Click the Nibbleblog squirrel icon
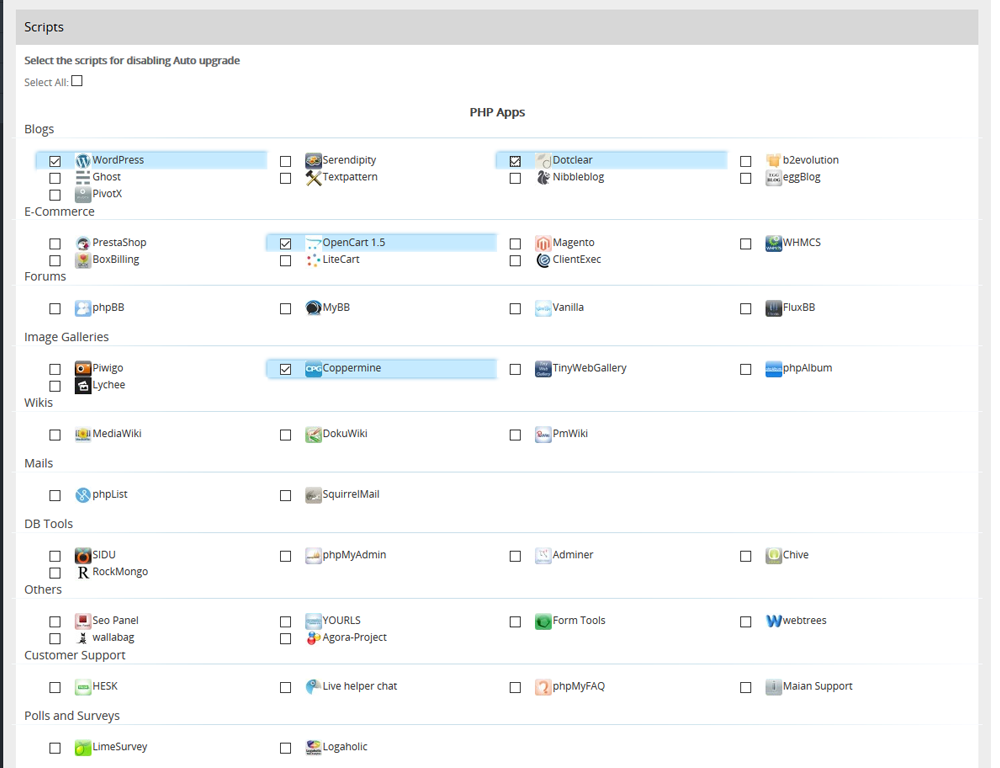 (x=543, y=177)
